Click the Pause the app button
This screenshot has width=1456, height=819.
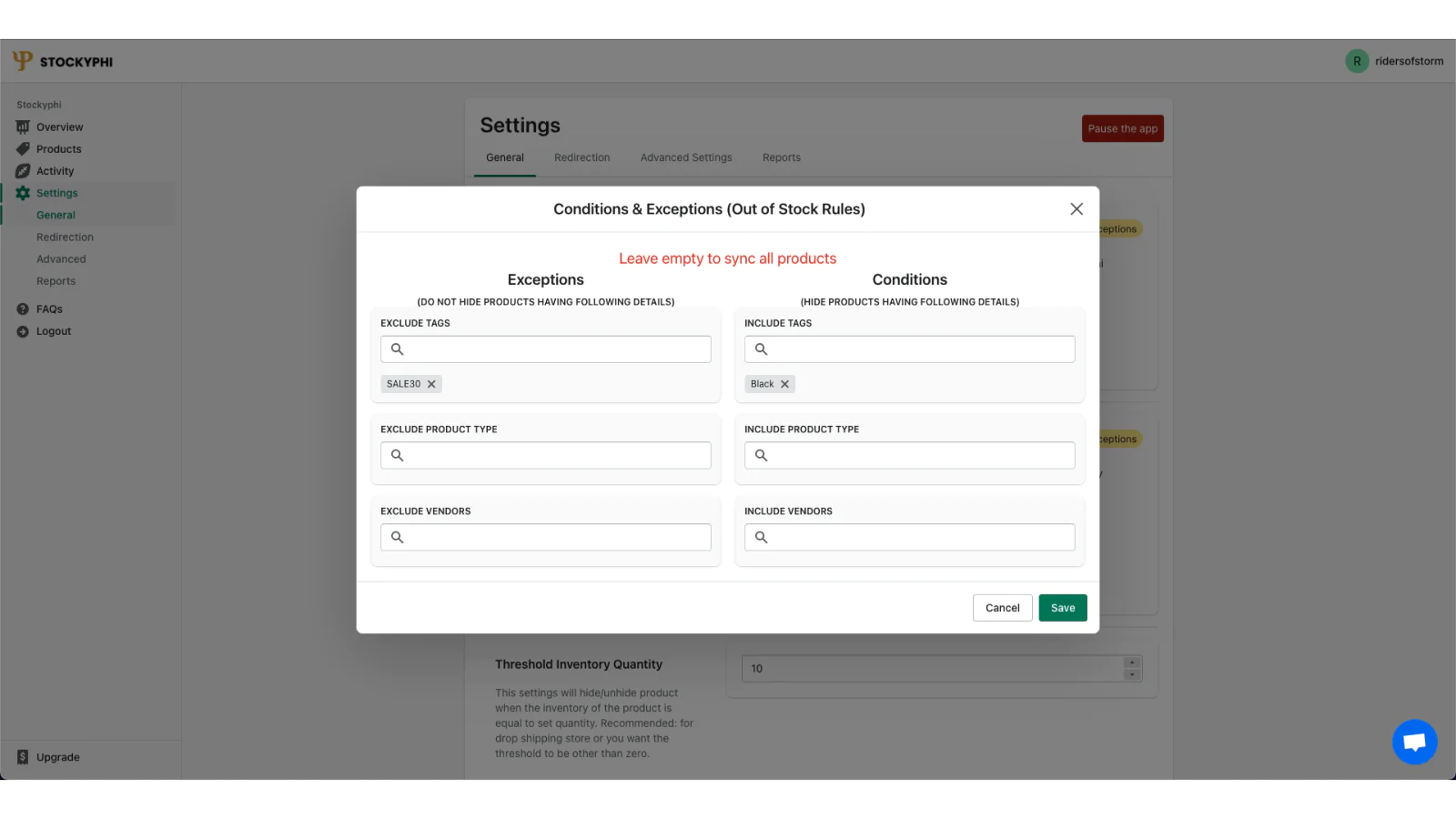point(1123,128)
